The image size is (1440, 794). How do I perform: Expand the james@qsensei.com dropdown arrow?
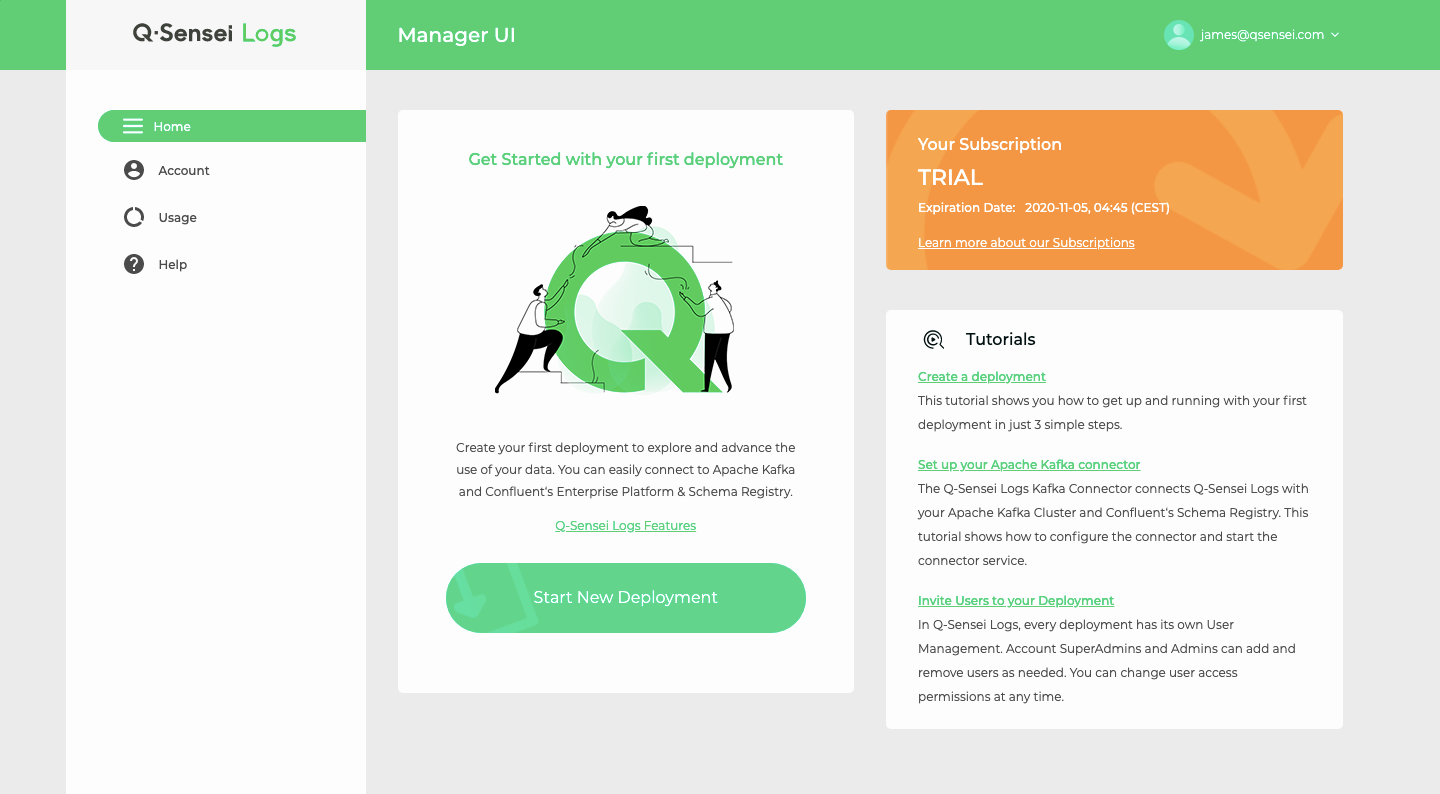coord(1335,35)
